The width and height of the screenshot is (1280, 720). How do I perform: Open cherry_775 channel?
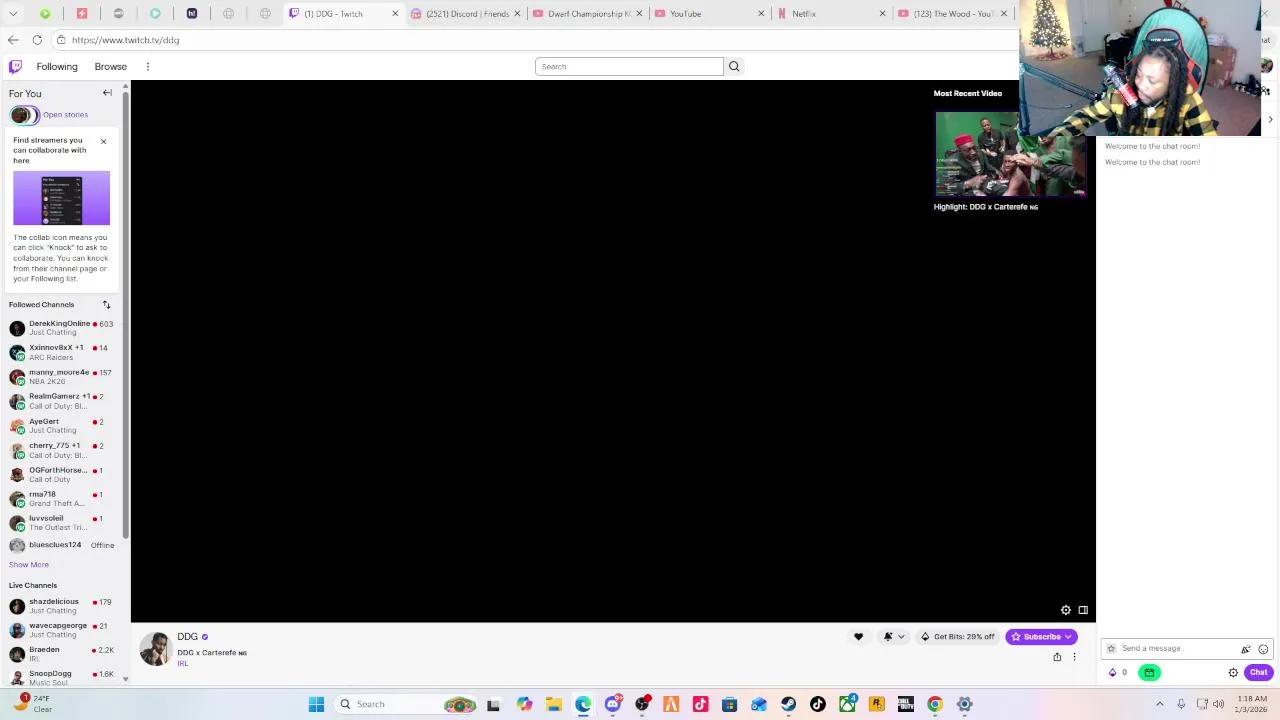(61, 450)
